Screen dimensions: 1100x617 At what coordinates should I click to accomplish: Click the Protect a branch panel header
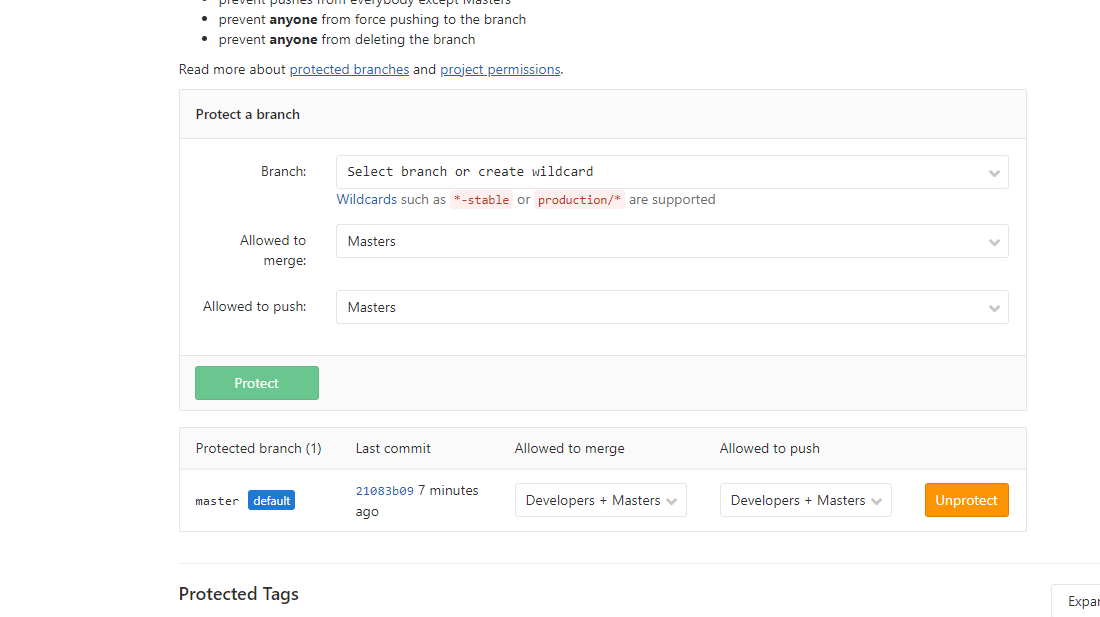click(x=248, y=114)
